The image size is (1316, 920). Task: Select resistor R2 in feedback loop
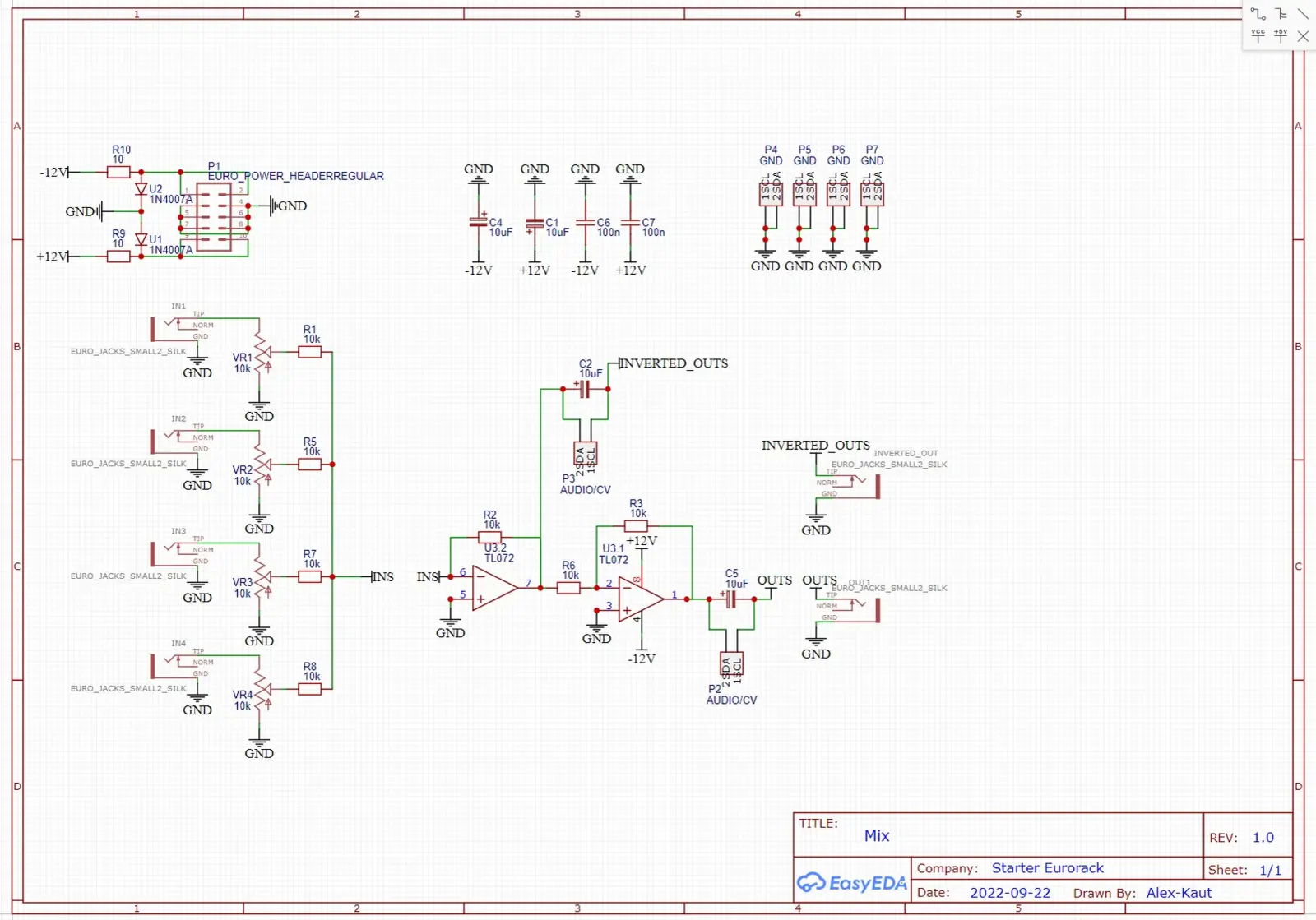pos(490,538)
